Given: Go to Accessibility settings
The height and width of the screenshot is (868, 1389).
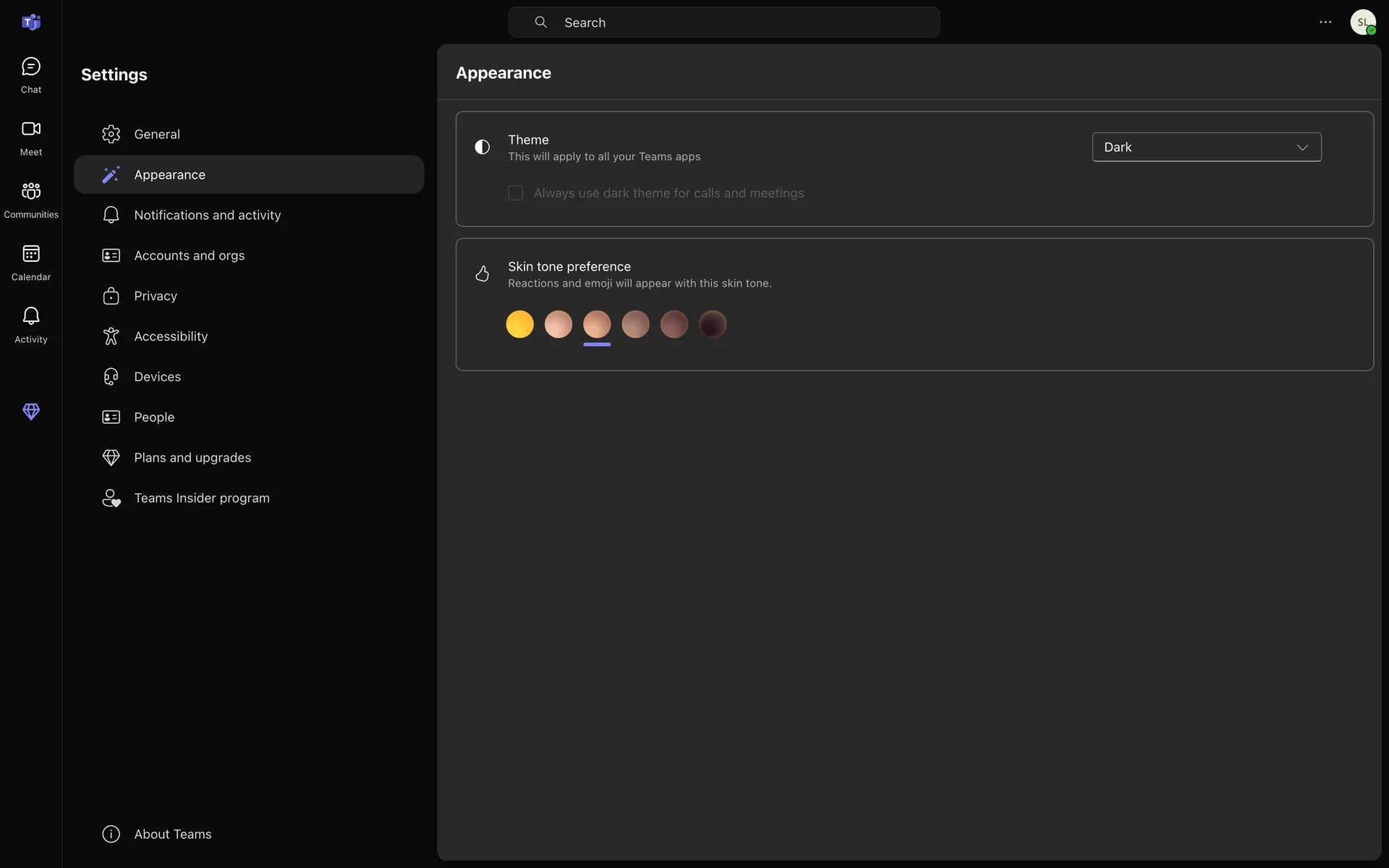Looking at the screenshot, I should coord(171,336).
